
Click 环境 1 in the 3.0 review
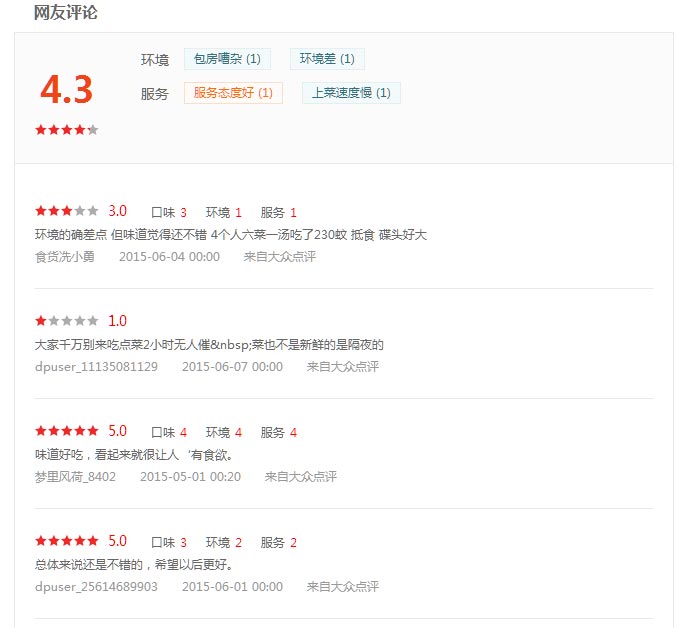coord(224,213)
